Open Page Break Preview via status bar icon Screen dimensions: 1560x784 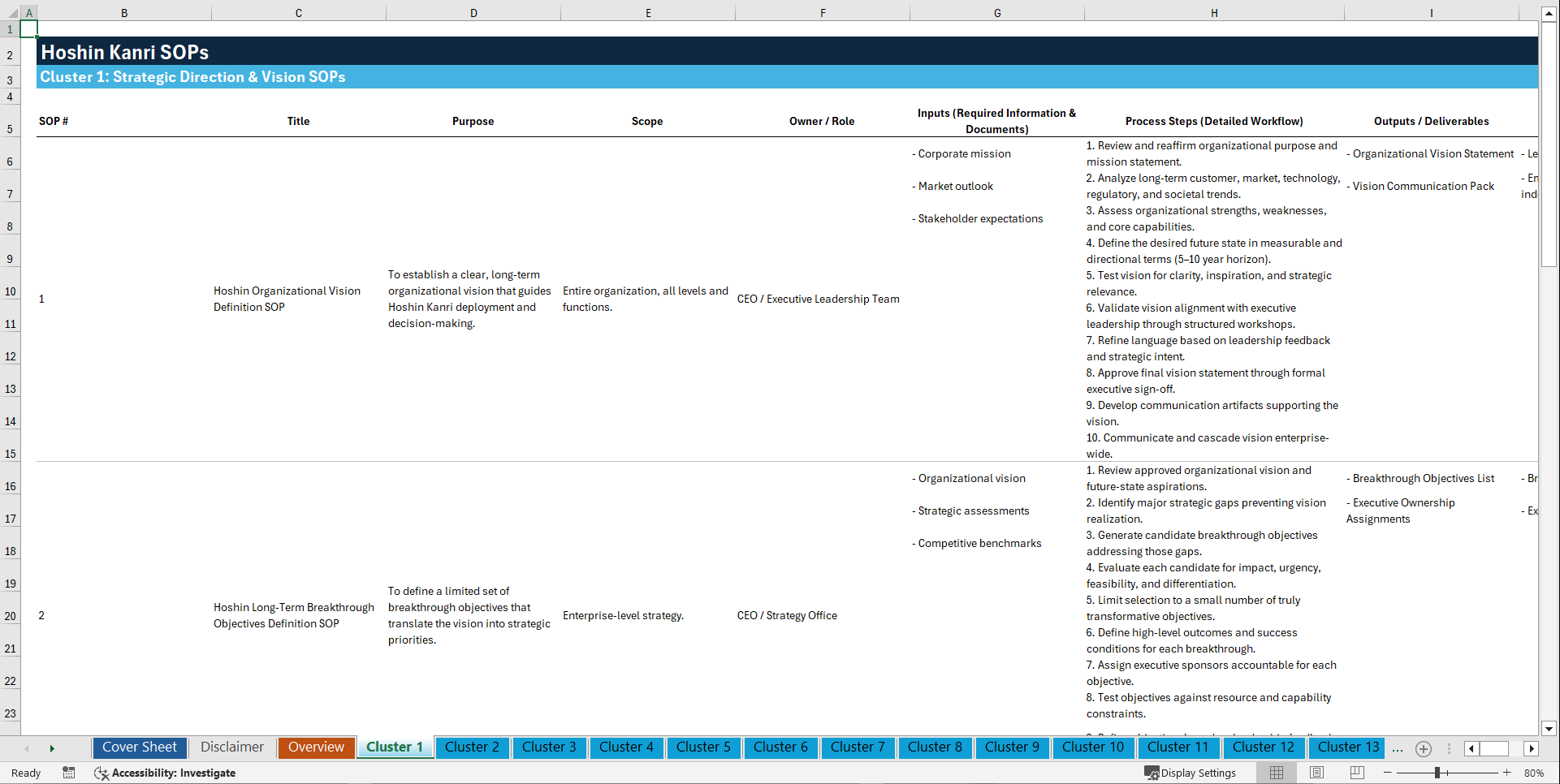(1356, 773)
